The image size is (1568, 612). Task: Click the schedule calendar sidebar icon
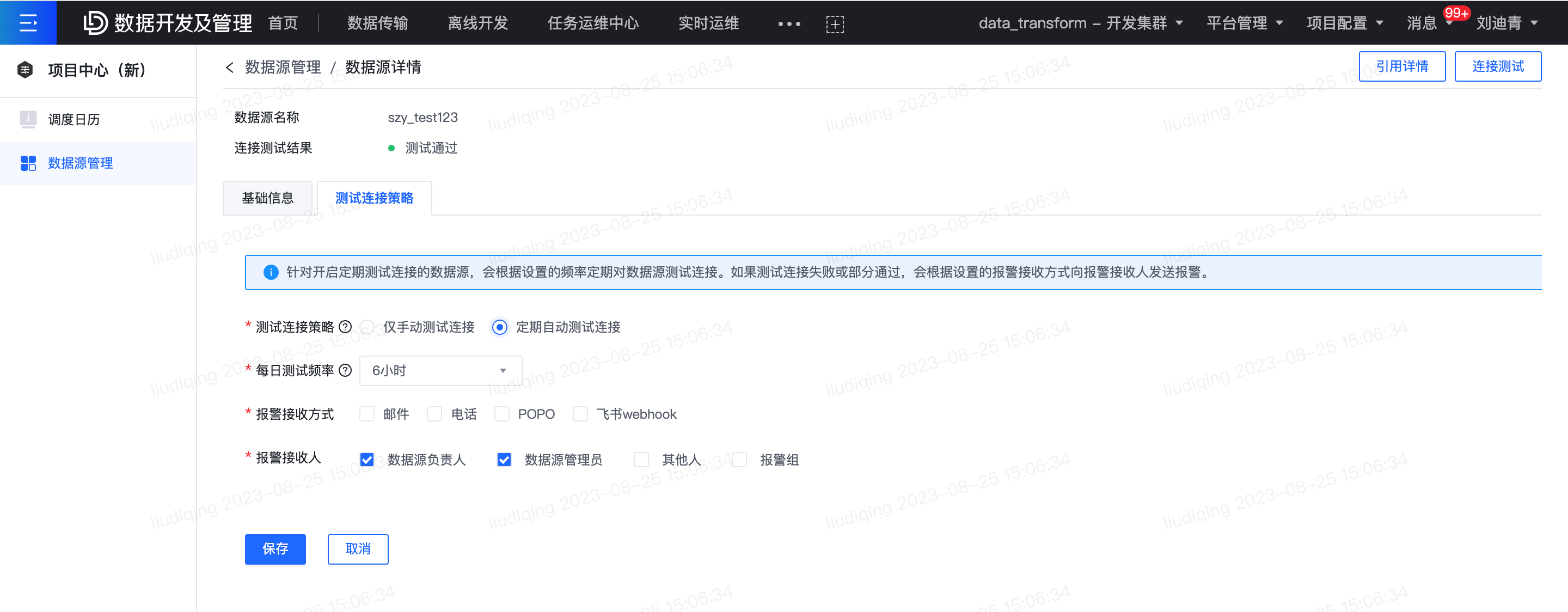point(28,119)
